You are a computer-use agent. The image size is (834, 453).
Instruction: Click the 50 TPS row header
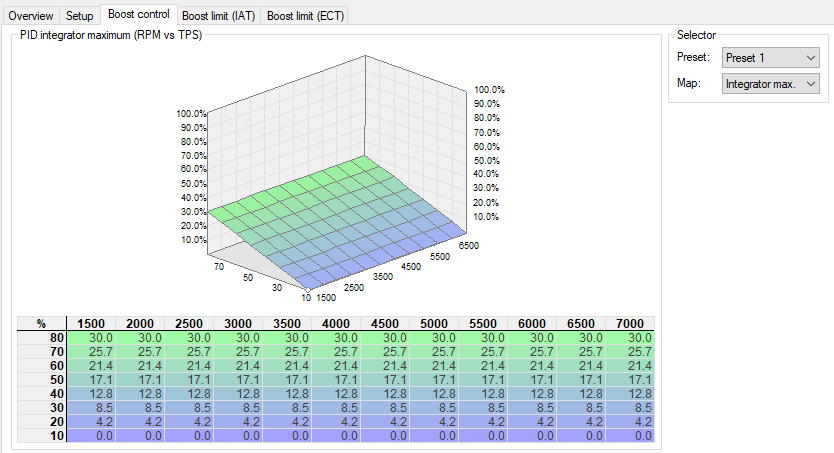tap(42, 380)
